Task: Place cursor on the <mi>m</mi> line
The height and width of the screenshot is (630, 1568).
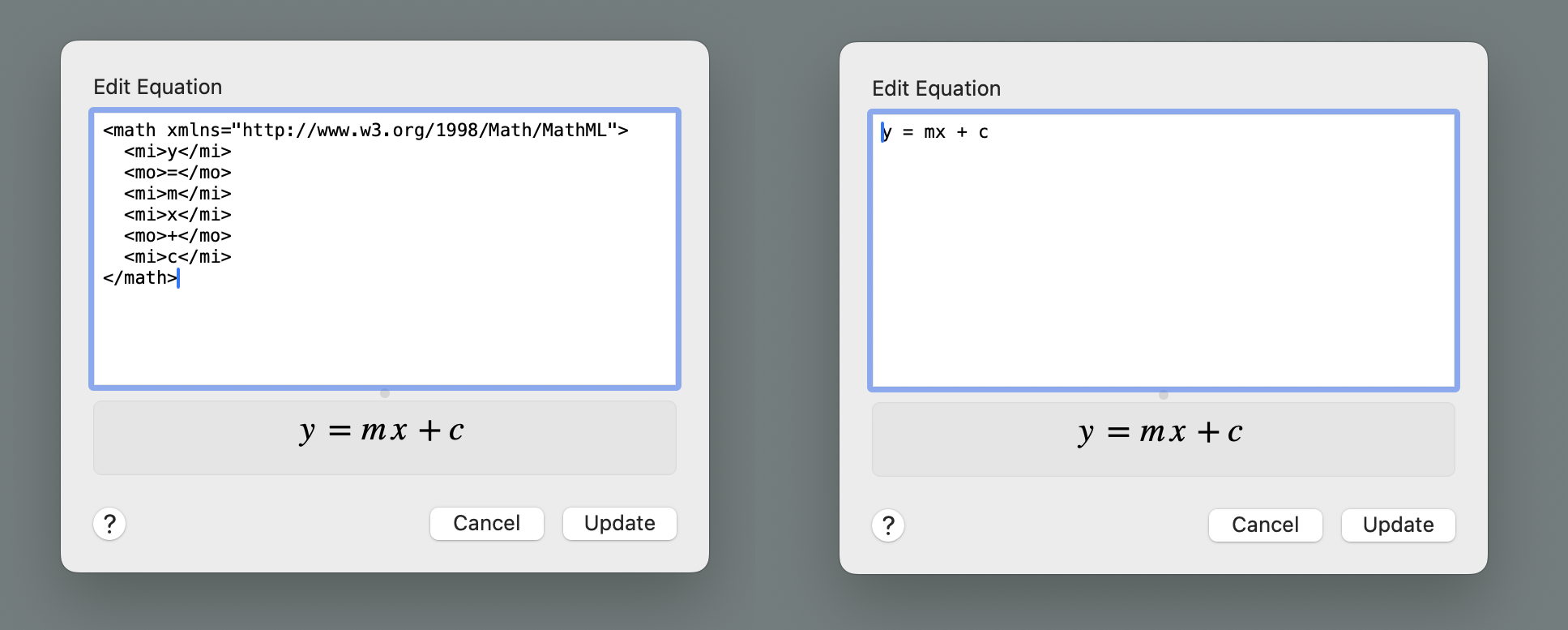Action: tap(177, 194)
